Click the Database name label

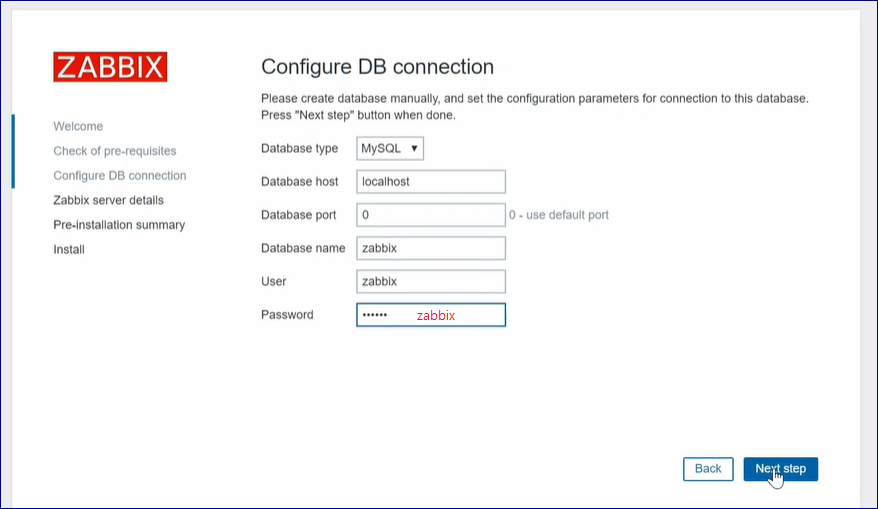pos(303,248)
